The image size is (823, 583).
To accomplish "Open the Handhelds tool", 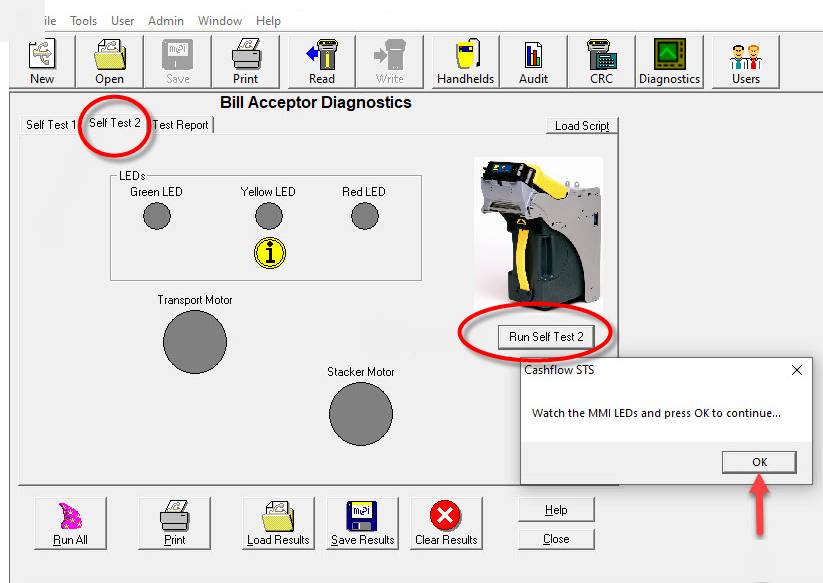I will click(x=465, y=62).
